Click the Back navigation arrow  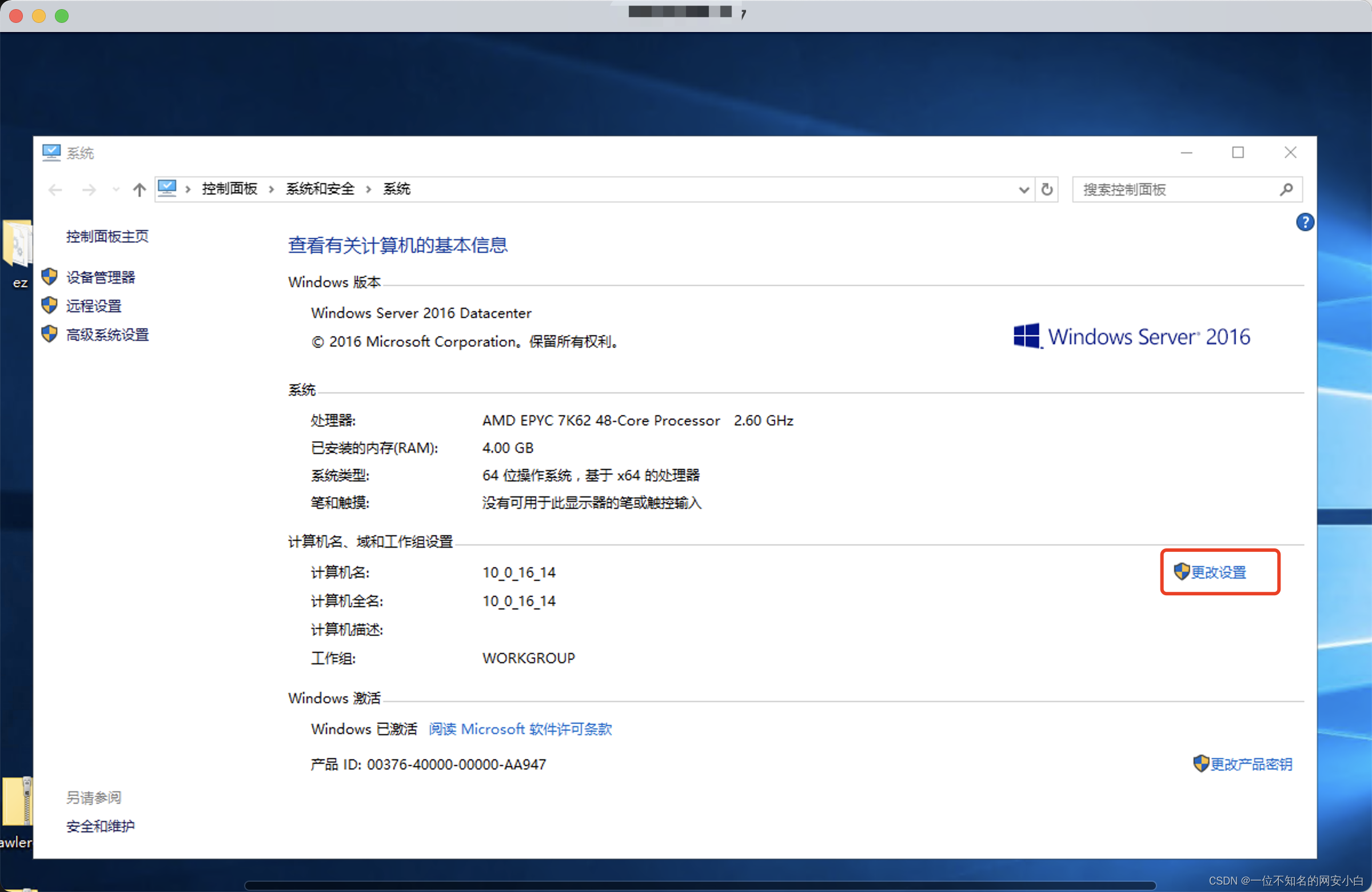(x=55, y=190)
